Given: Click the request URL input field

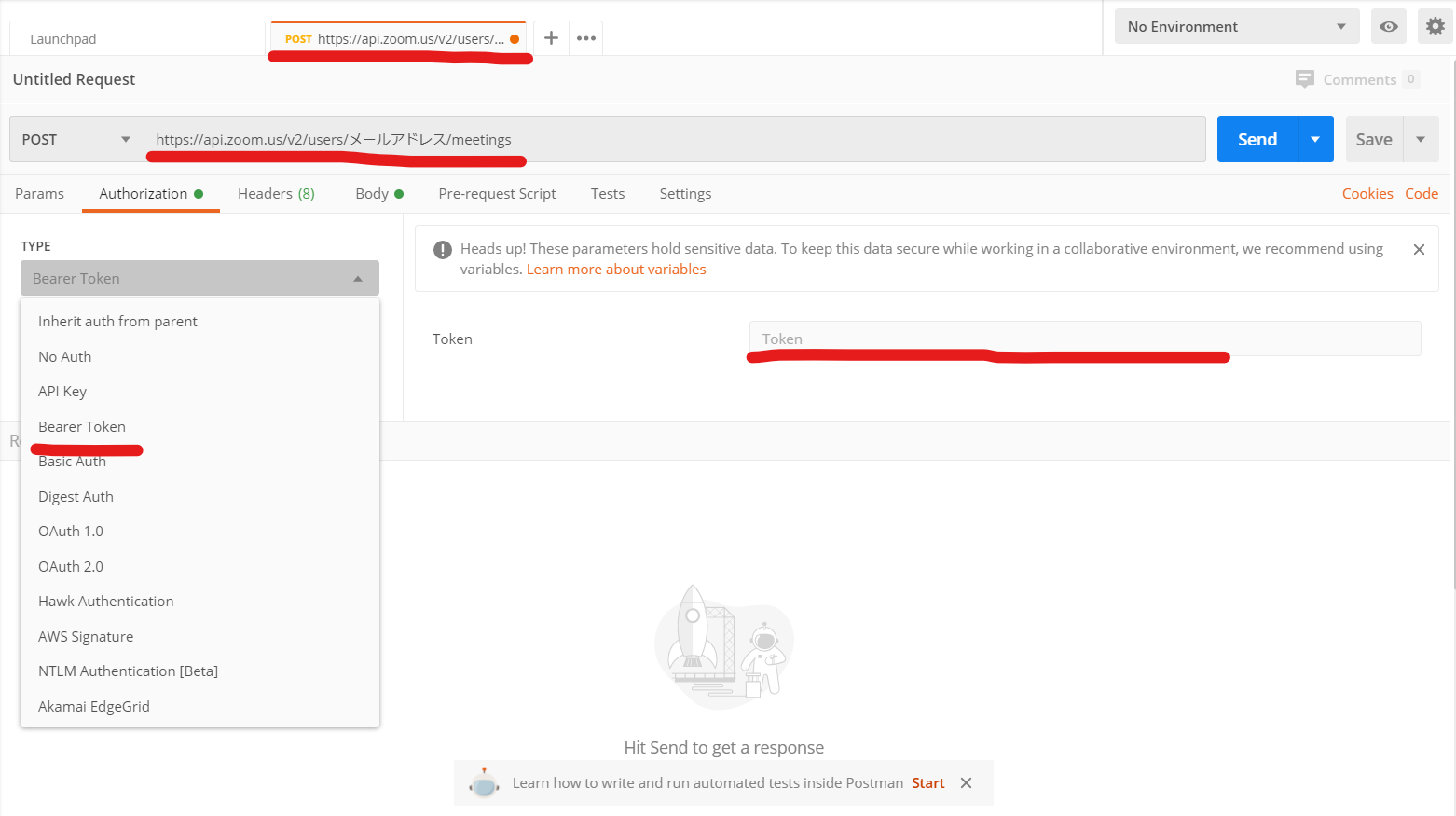Looking at the screenshot, I should (675, 139).
